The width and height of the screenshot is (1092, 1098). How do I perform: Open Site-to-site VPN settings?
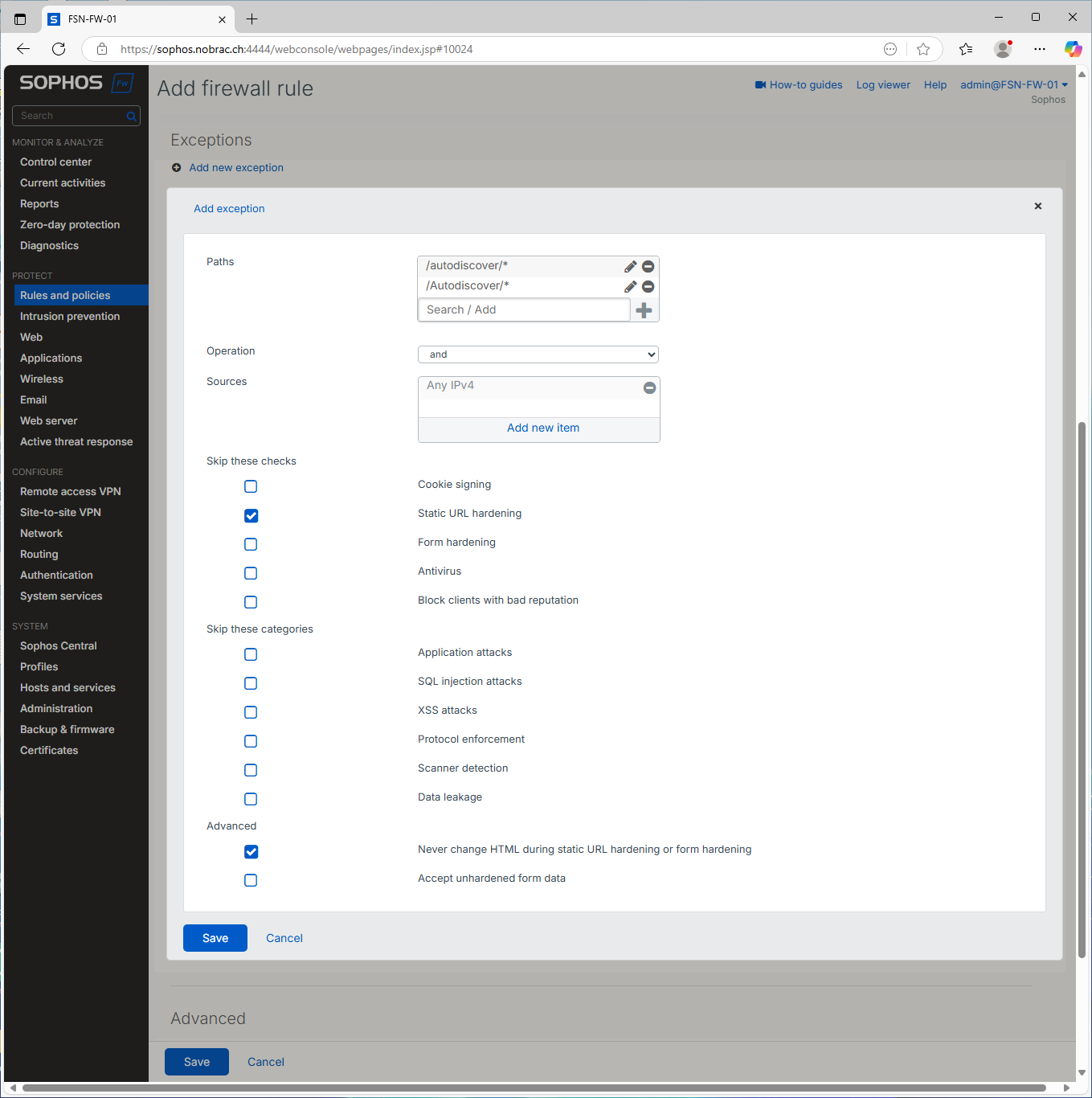(x=60, y=512)
